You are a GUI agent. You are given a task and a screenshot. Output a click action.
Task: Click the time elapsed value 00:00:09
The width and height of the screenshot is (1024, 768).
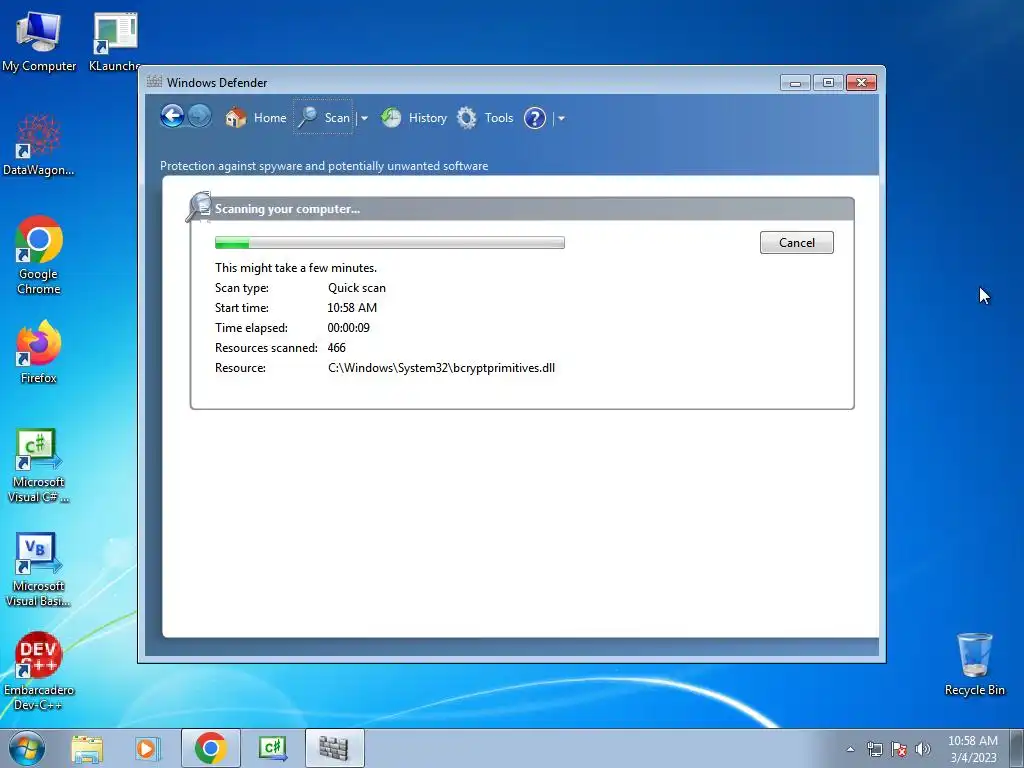pos(348,327)
